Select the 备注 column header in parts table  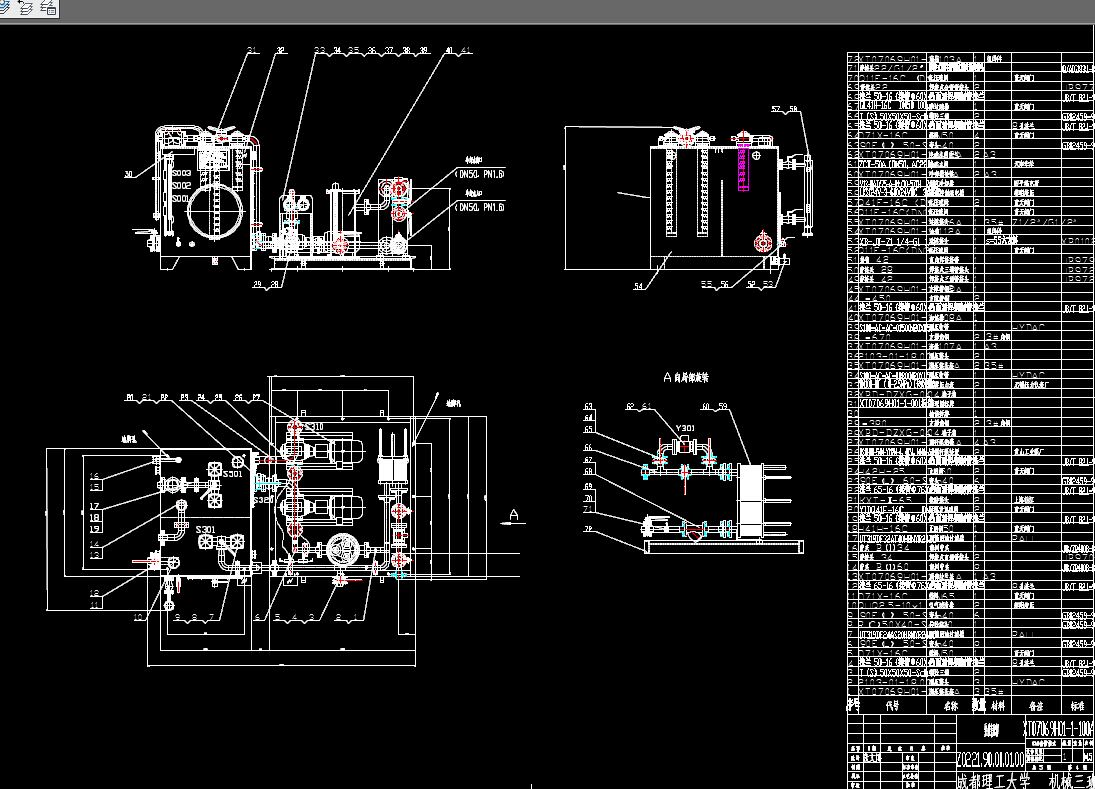point(1036,706)
